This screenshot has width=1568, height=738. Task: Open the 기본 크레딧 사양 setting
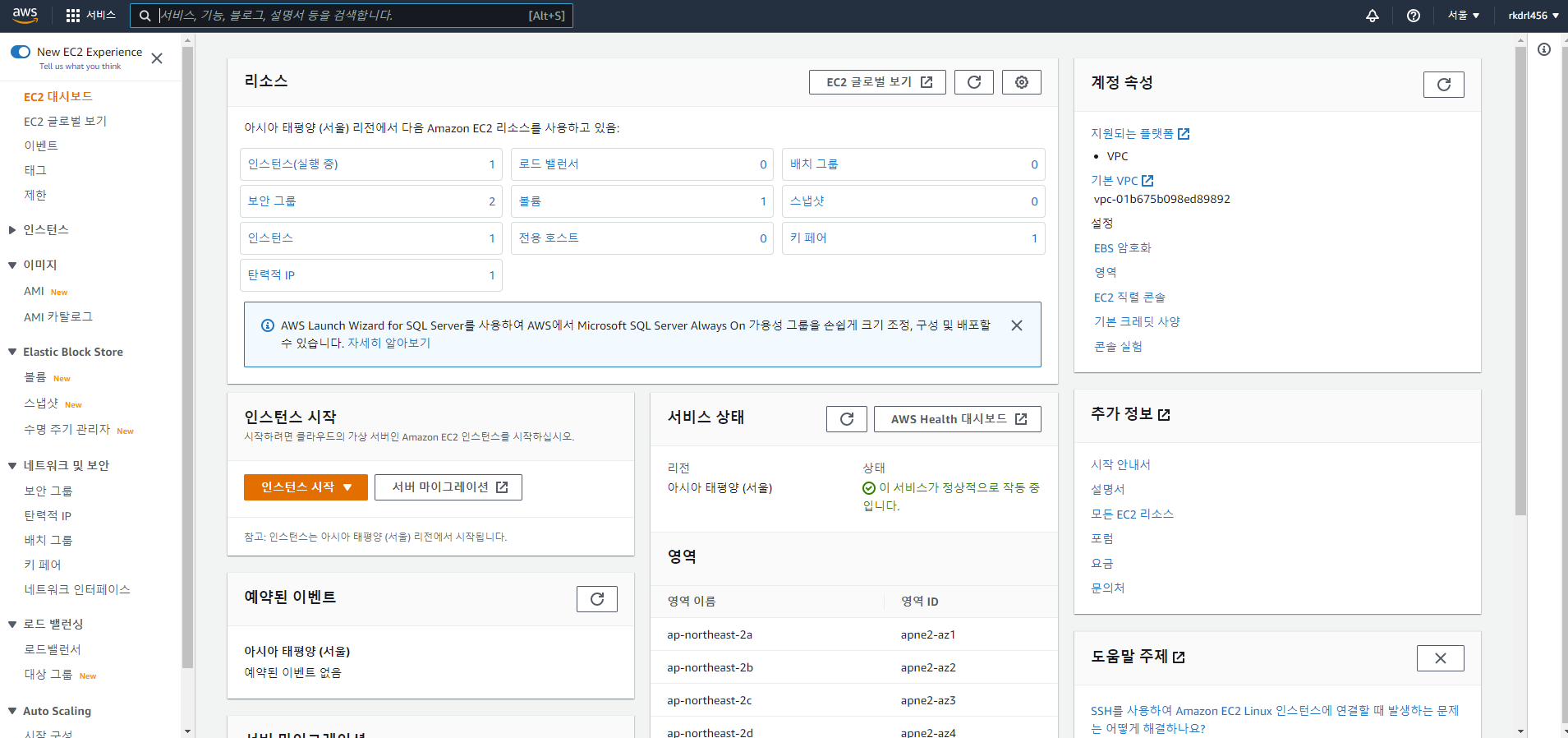(1137, 322)
